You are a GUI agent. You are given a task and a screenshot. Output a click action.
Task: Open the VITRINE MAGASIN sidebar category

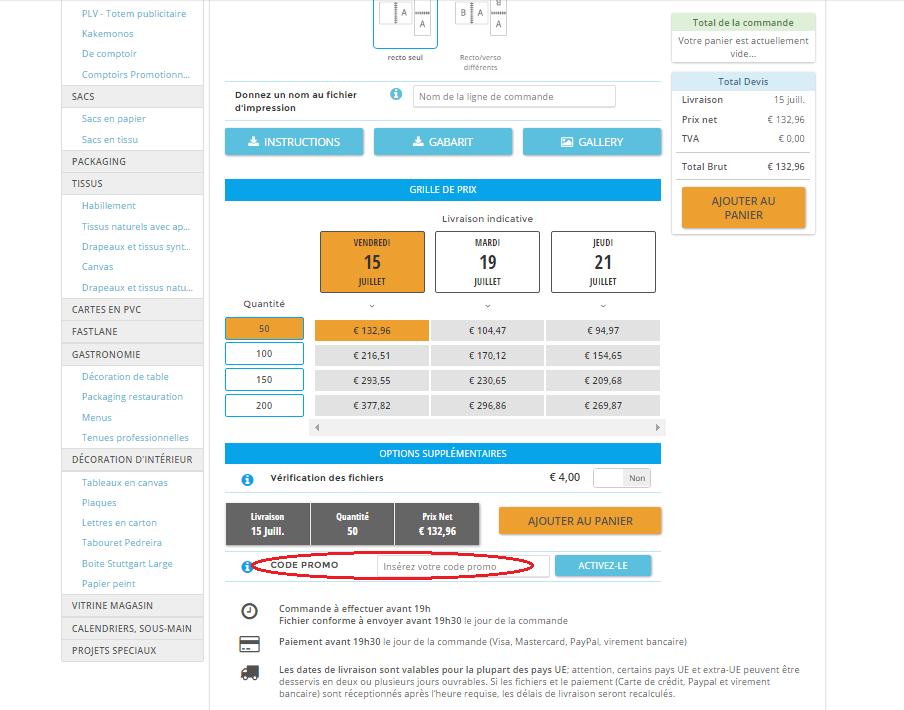coord(113,606)
